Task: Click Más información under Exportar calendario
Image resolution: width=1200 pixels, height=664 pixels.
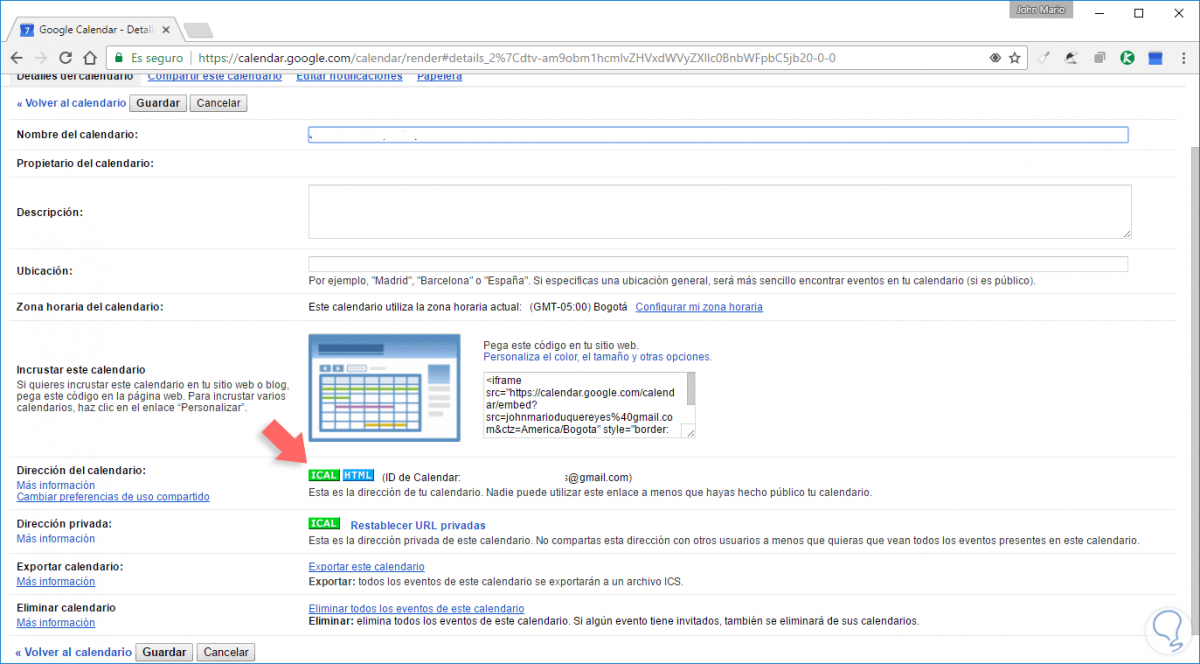Action: pos(56,582)
